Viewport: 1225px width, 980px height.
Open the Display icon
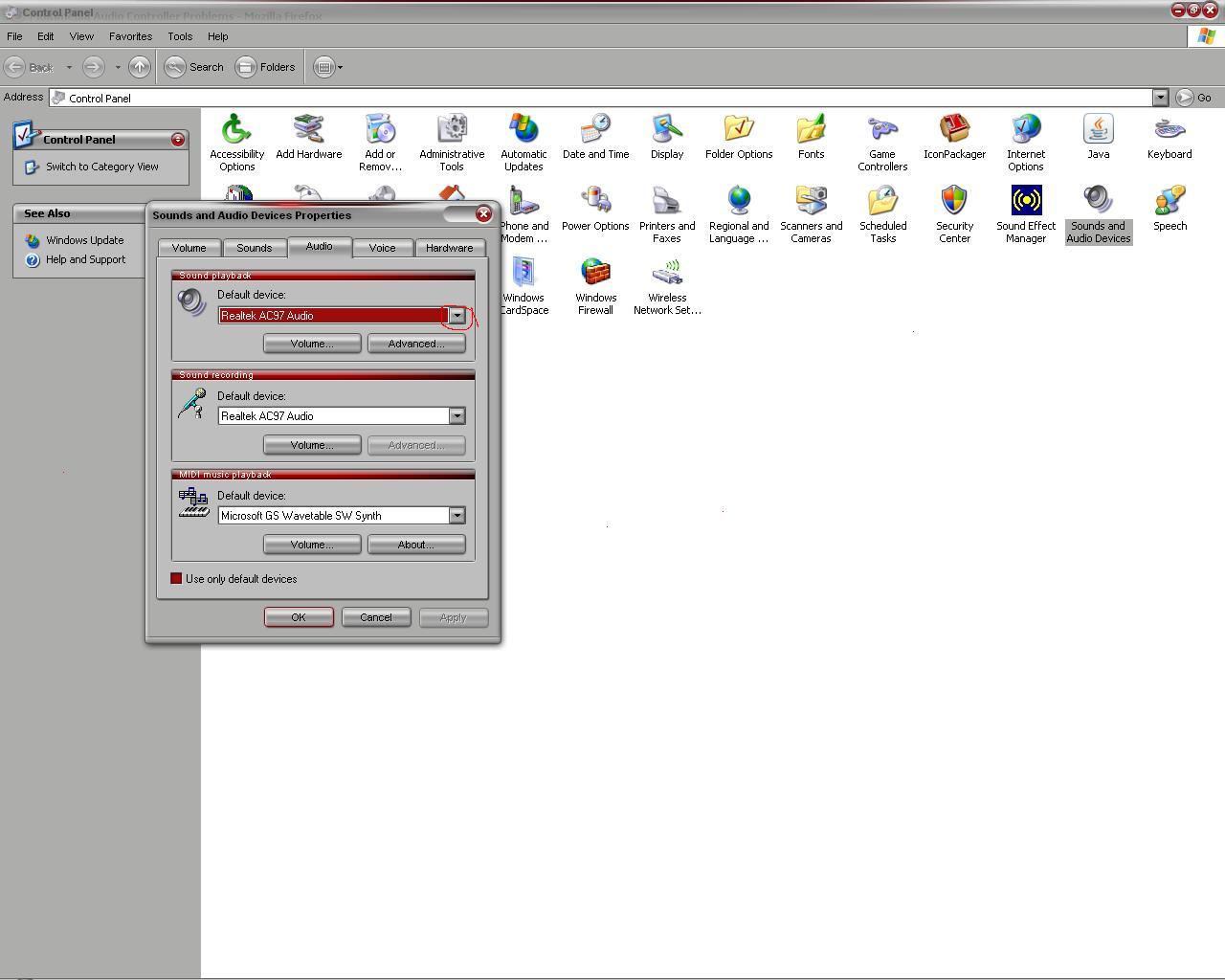coord(667,136)
